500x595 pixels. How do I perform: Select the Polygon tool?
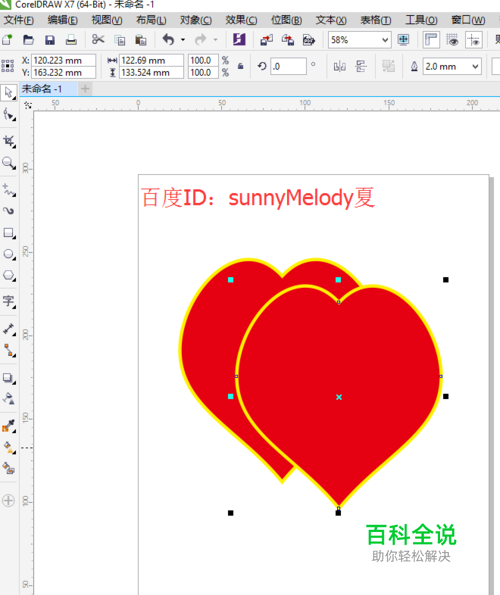click(9, 275)
